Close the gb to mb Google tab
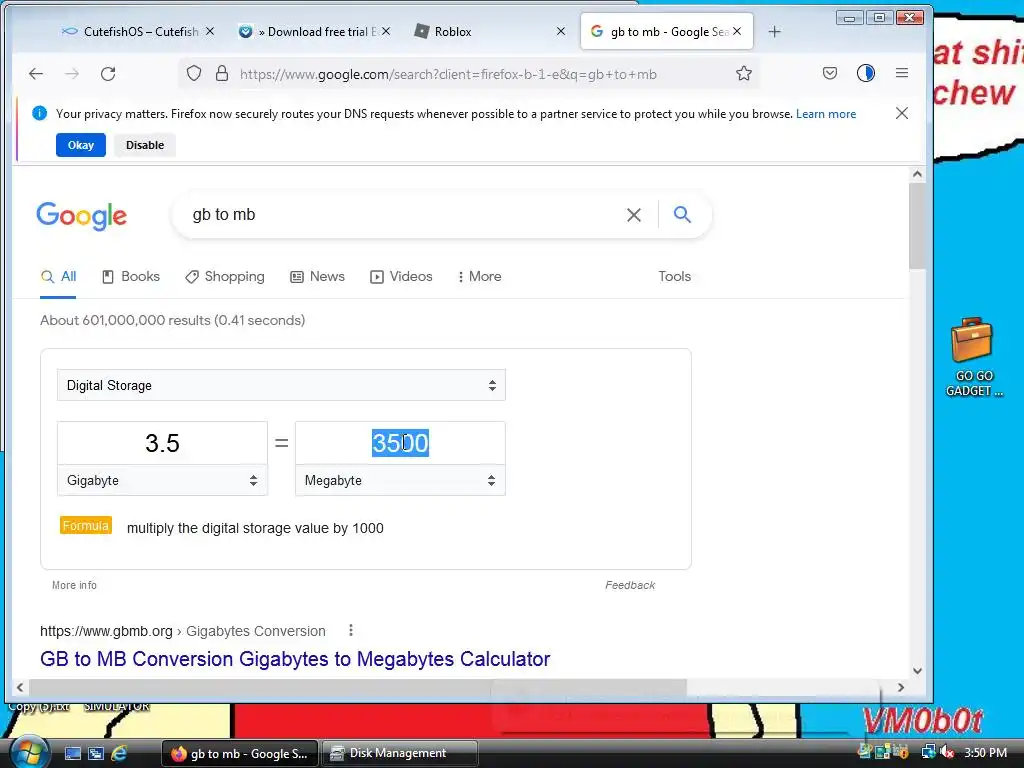This screenshot has height=768, width=1024. tap(737, 31)
